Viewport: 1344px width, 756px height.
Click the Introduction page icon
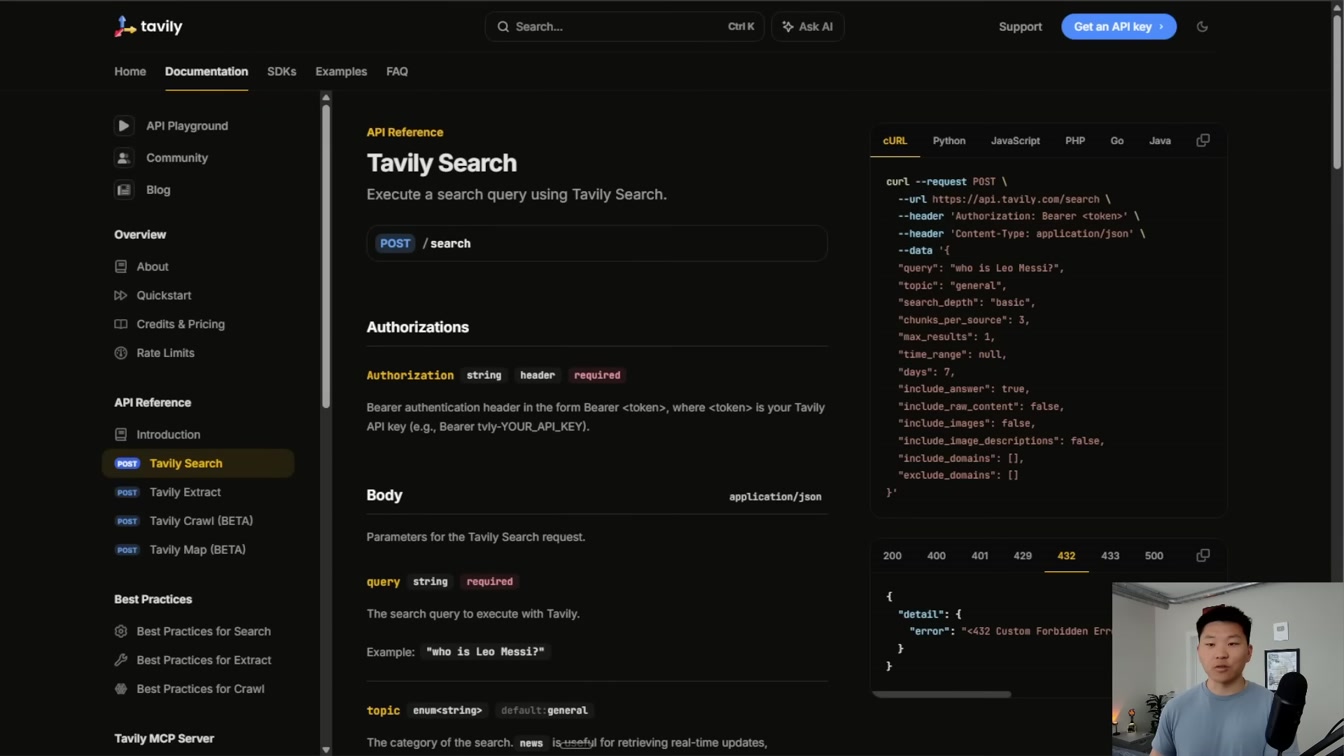(121, 435)
